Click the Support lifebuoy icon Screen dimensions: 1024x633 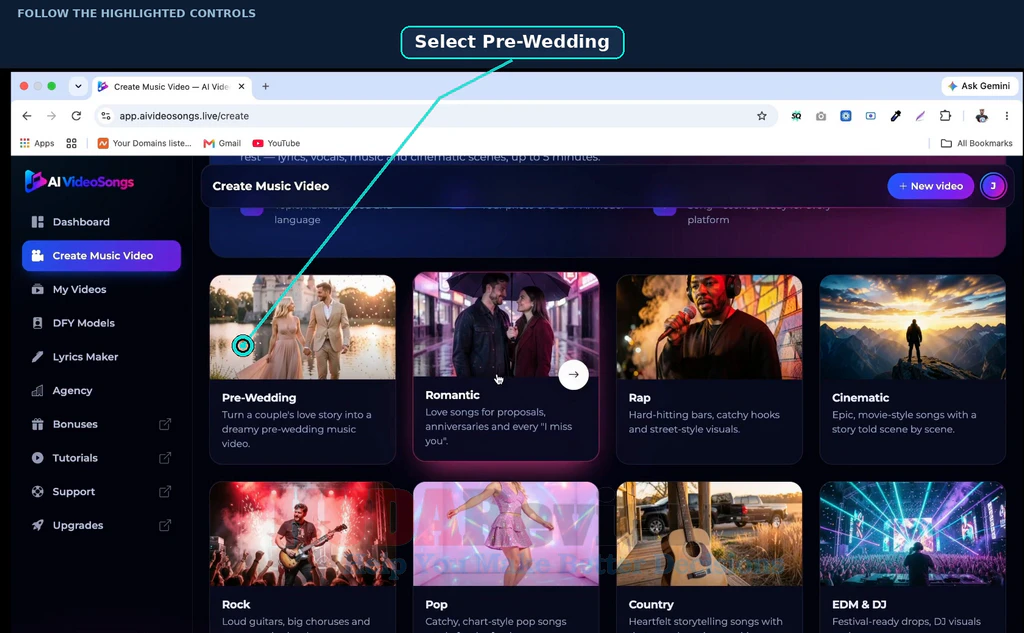coord(37,491)
